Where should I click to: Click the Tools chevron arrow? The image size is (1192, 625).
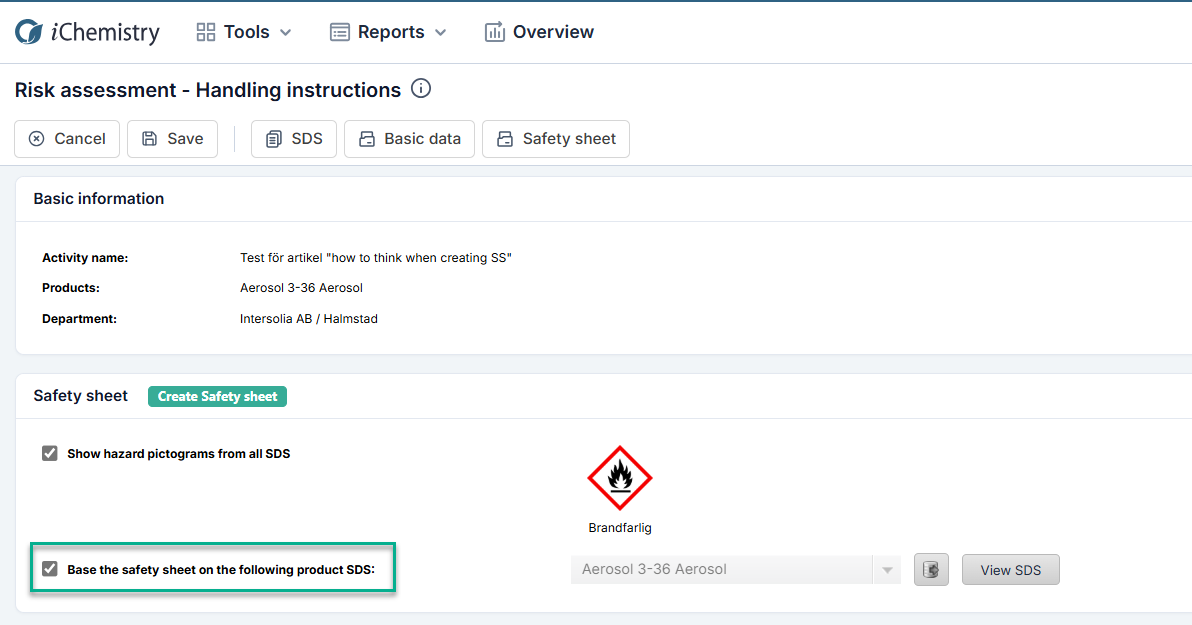(x=286, y=33)
